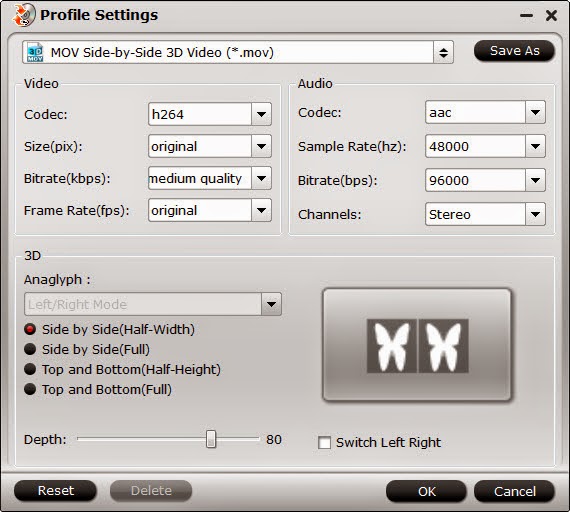Click the Profile Settings app logo icon
This screenshot has height=512, width=570.
pyautogui.click(x=24, y=15)
